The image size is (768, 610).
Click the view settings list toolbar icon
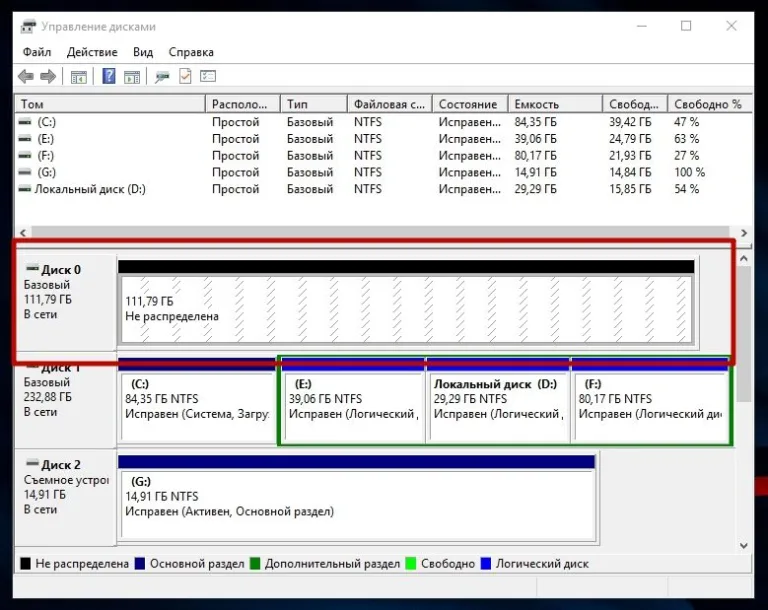208,76
